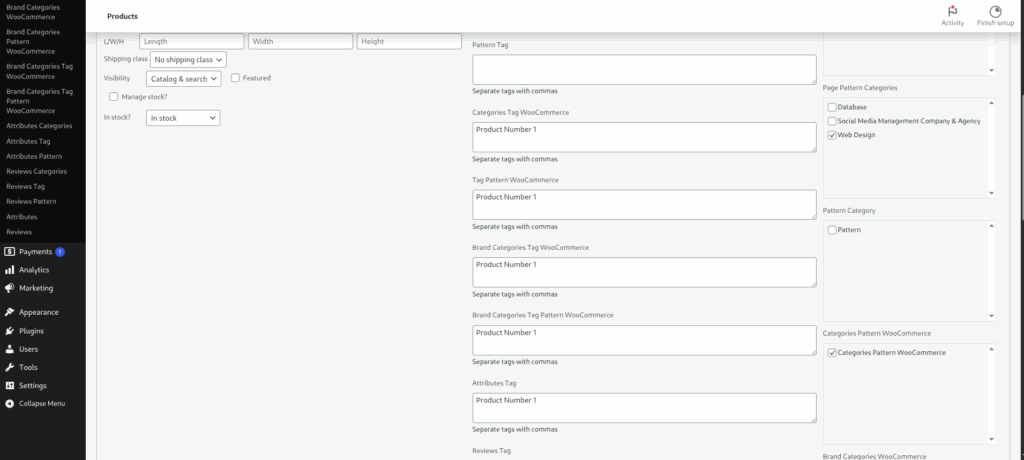The height and width of the screenshot is (460, 1024).
Task: Check Social Media Management Company & Agency
Action: tap(832, 121)
